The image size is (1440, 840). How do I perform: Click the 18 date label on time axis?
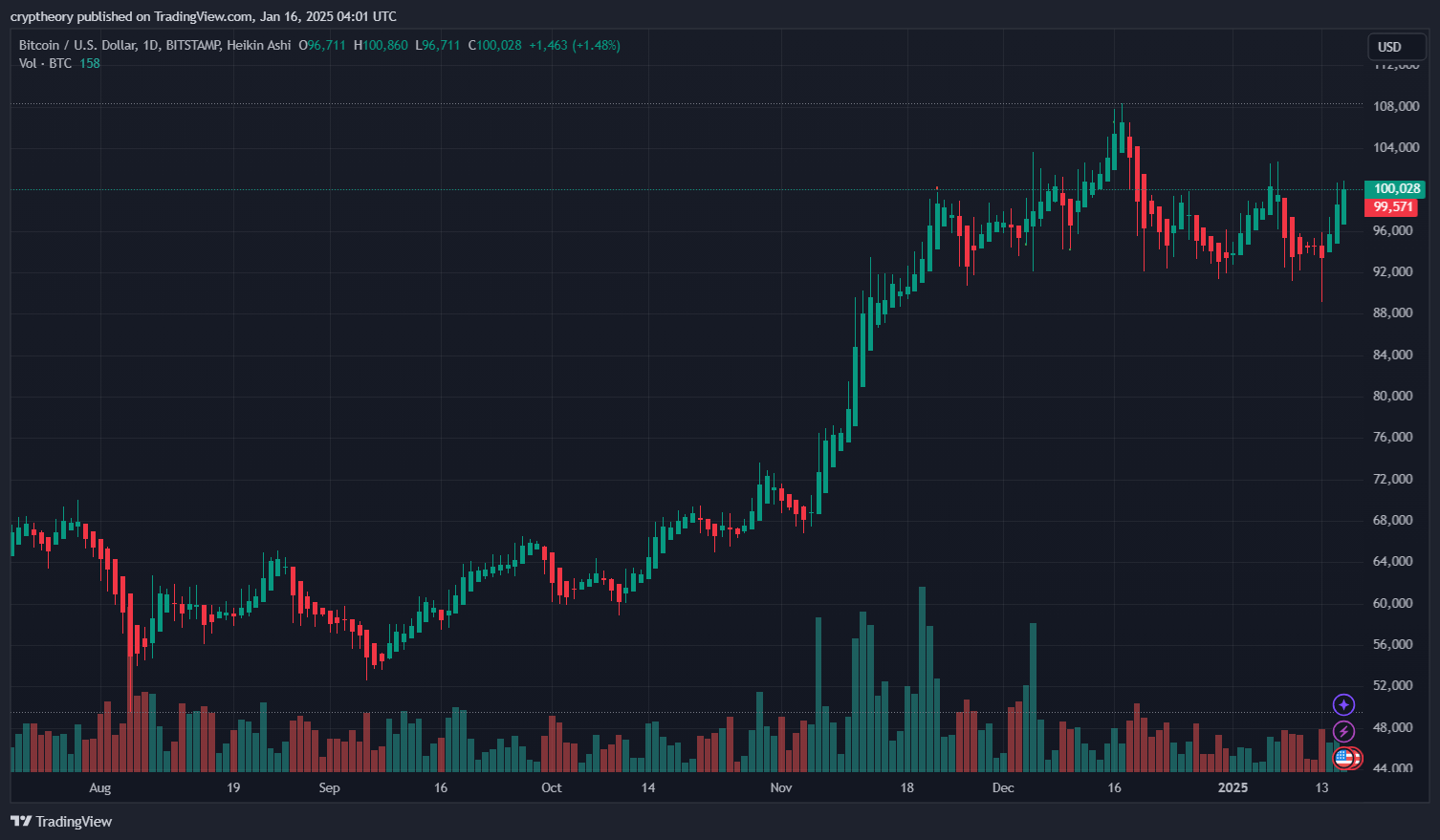[x=906, y=787]
